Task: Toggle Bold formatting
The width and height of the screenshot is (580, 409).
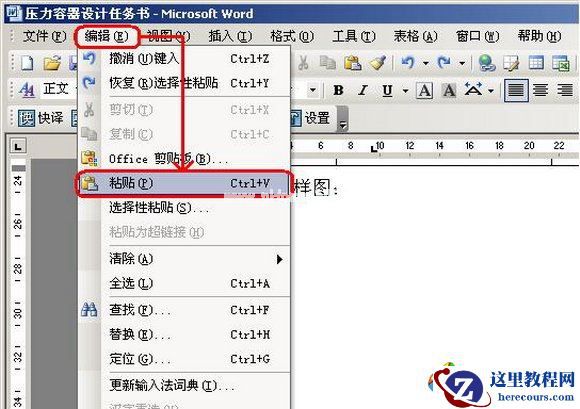Action: click(338, 90)
